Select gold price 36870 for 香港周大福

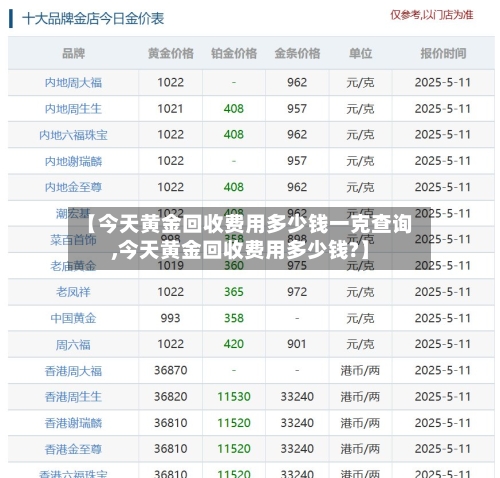[x=171, y=371]
